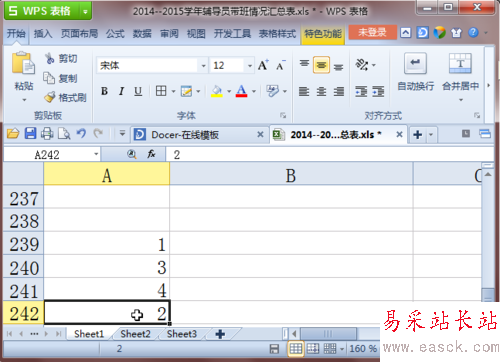Switch to Sheet3 tab
Screen dimensions: 500x362
pos(182,334)
